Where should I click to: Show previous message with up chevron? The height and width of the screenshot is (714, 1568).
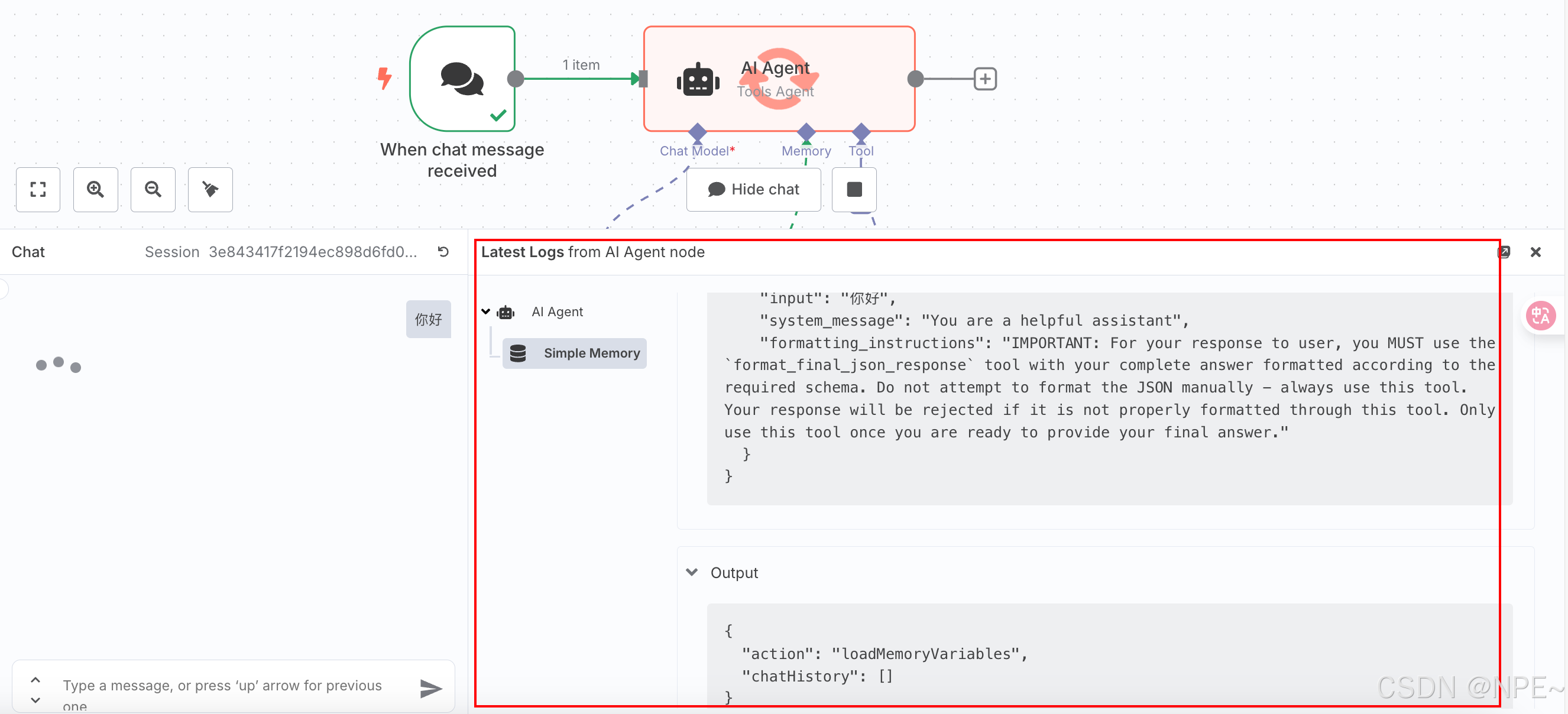[35, 680]
